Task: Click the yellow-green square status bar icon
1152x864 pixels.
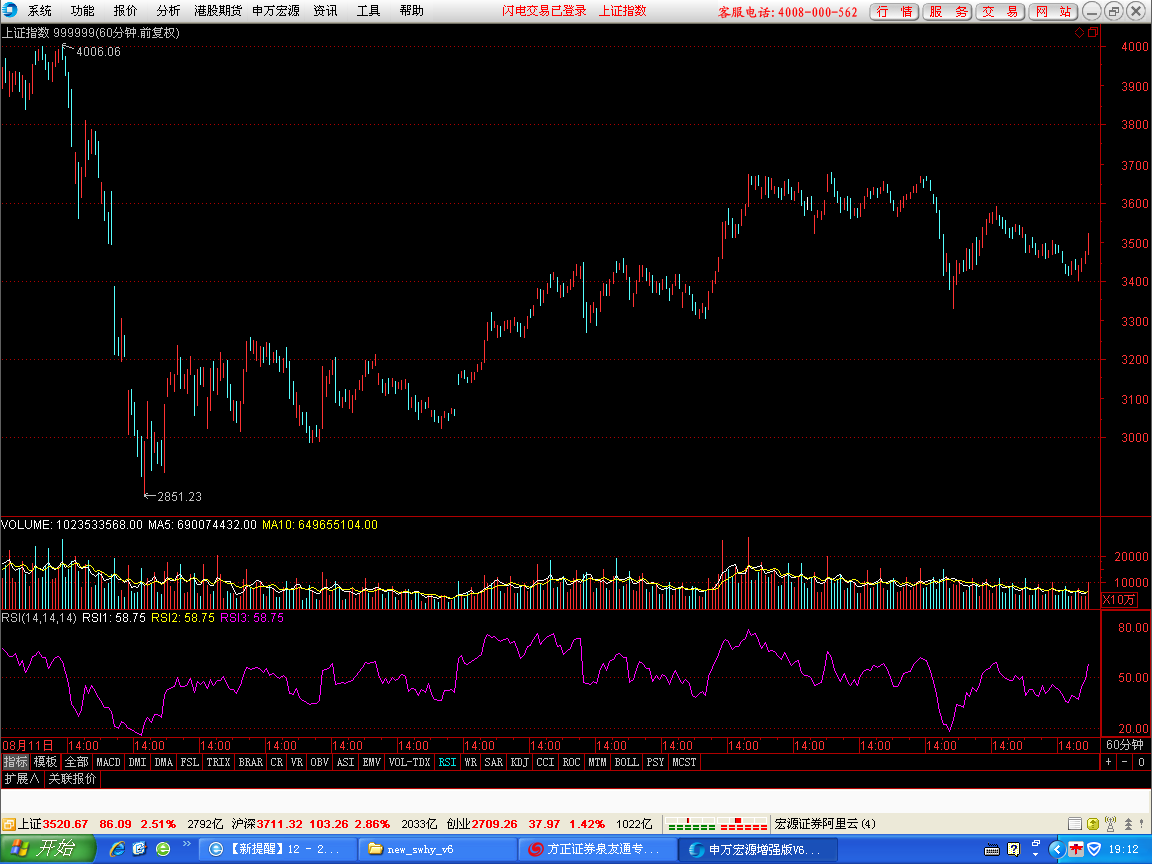Action: pyautogui.click(x=1092, y=824)
